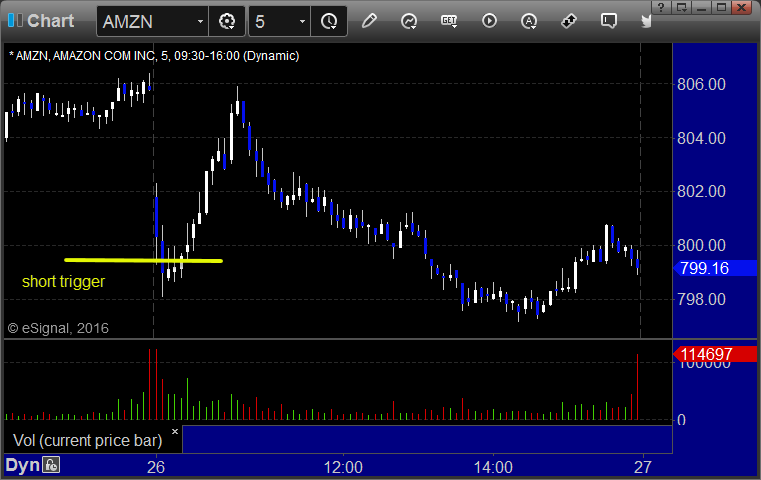Click the 14:00 time axis label
Screen dimensions: 761x480
click(x=493, y=467)
